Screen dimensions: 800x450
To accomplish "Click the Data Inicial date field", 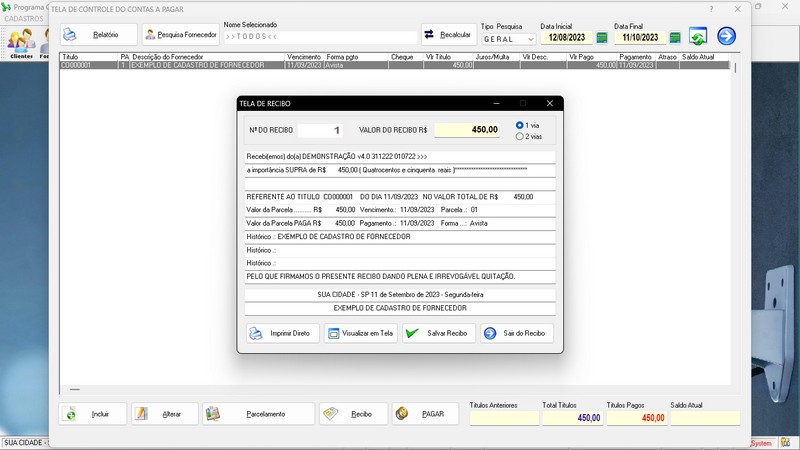I will (x=566, y=37).
